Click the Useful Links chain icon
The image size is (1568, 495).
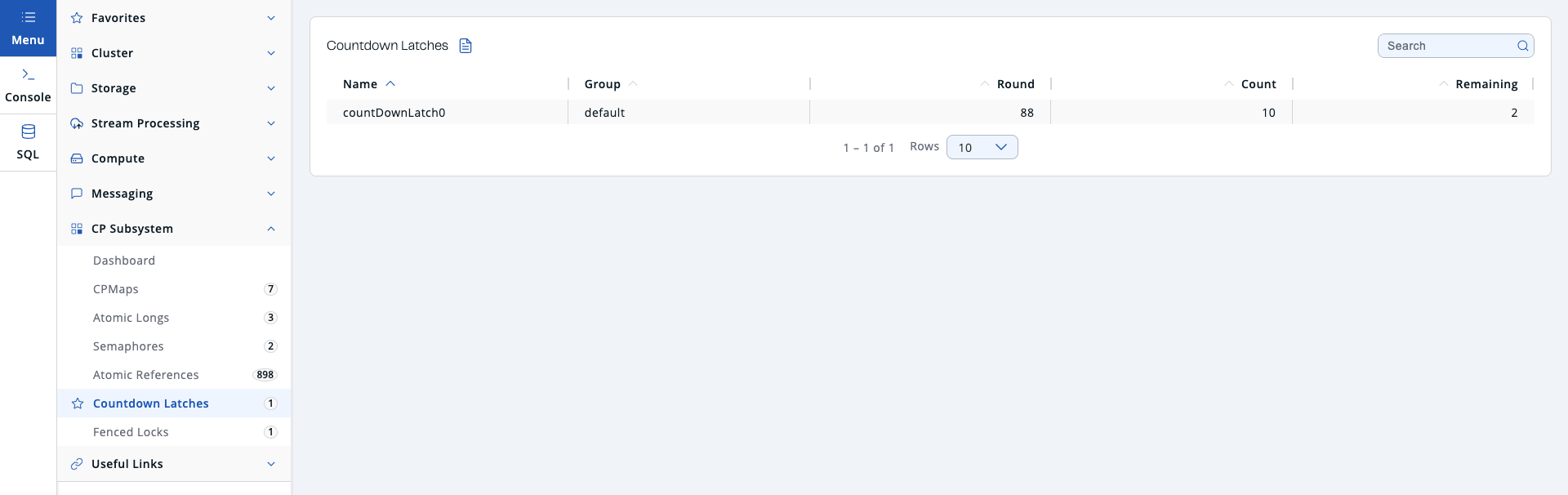coord(77,464)
